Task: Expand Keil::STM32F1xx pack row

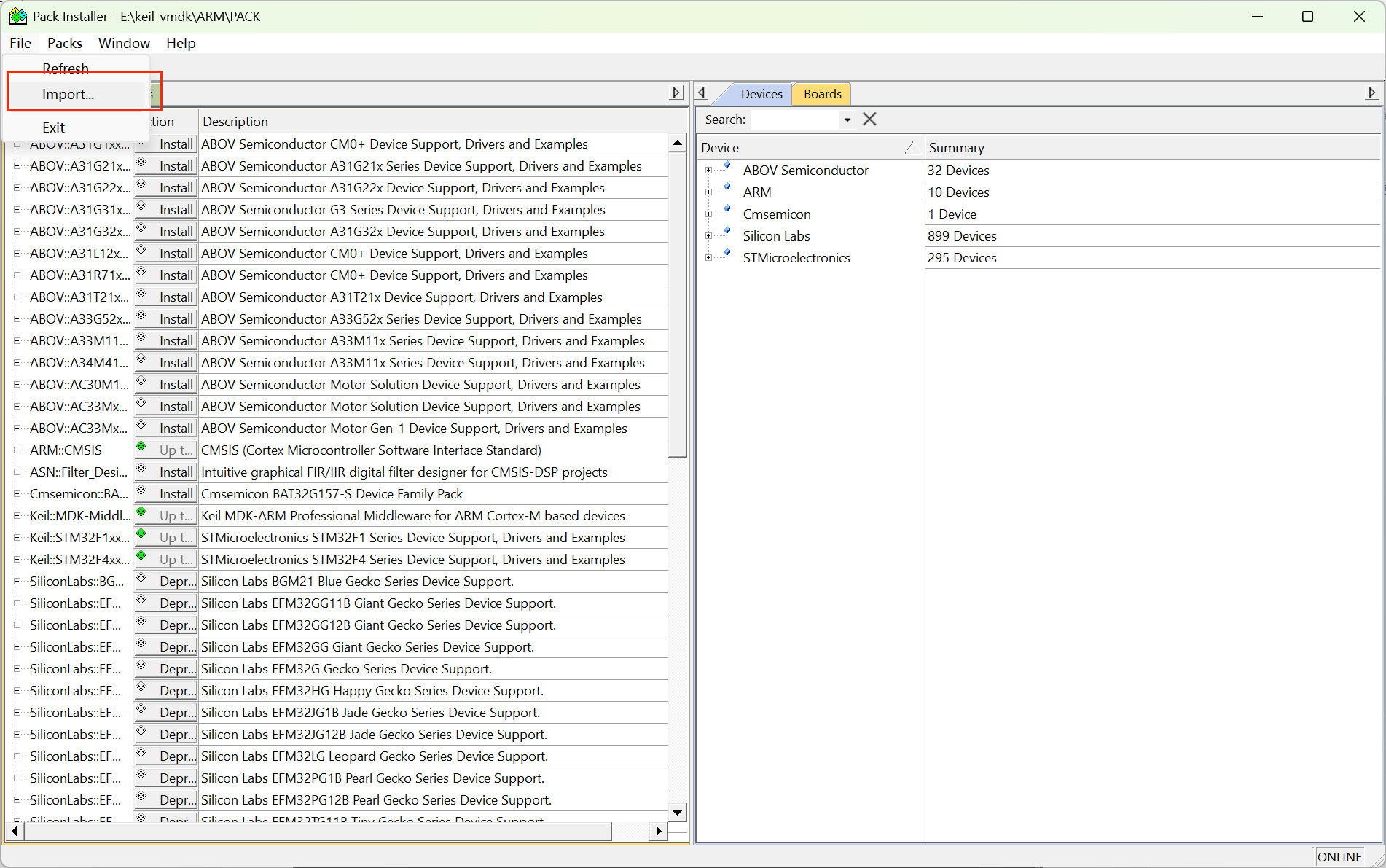Action: coord(17,538)
